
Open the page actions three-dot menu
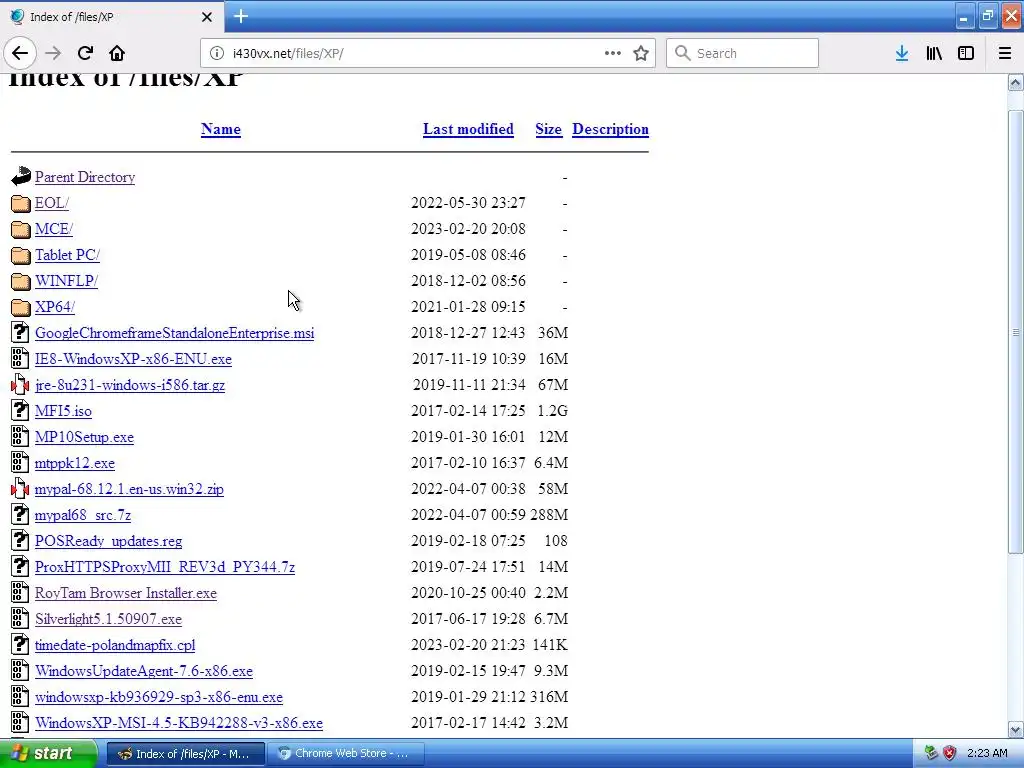[613, 54]
